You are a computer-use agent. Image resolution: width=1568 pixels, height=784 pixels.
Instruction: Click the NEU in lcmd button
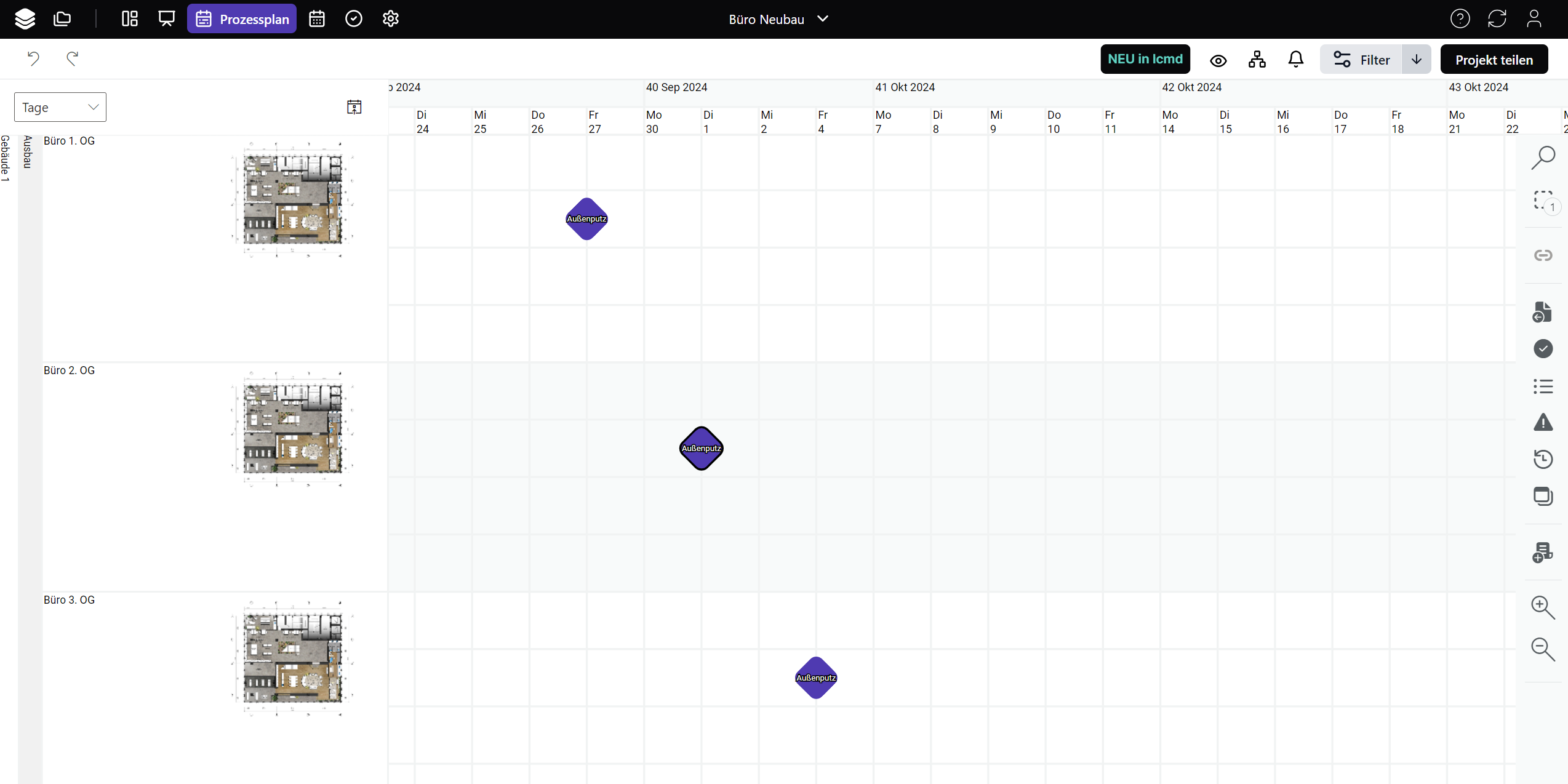point(1145,59)
